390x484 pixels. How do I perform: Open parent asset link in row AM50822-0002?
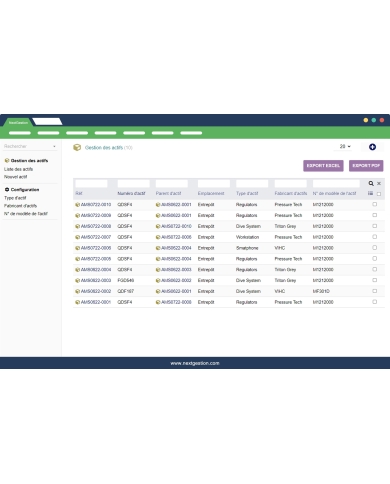pyautogui.click(x=176, y=291)
